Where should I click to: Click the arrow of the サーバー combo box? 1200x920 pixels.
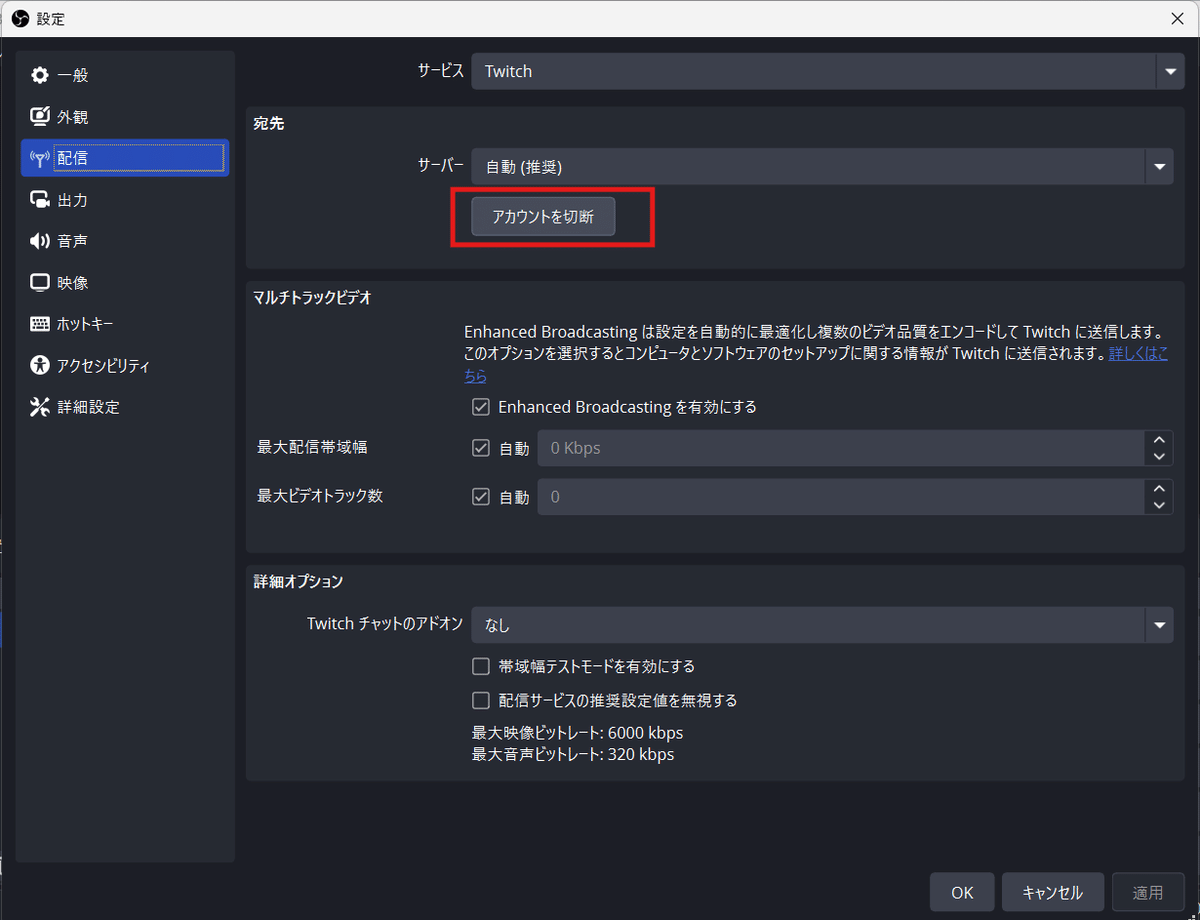coord(1160,167)
